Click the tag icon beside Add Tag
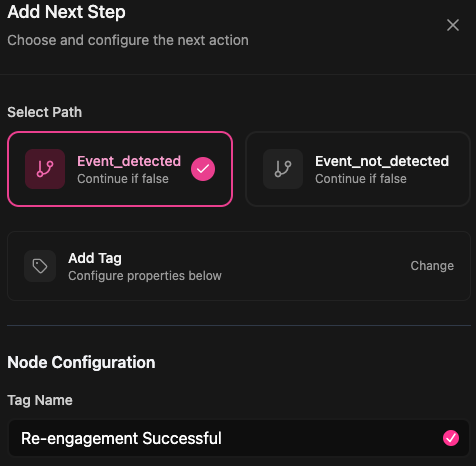 [40, 266]
